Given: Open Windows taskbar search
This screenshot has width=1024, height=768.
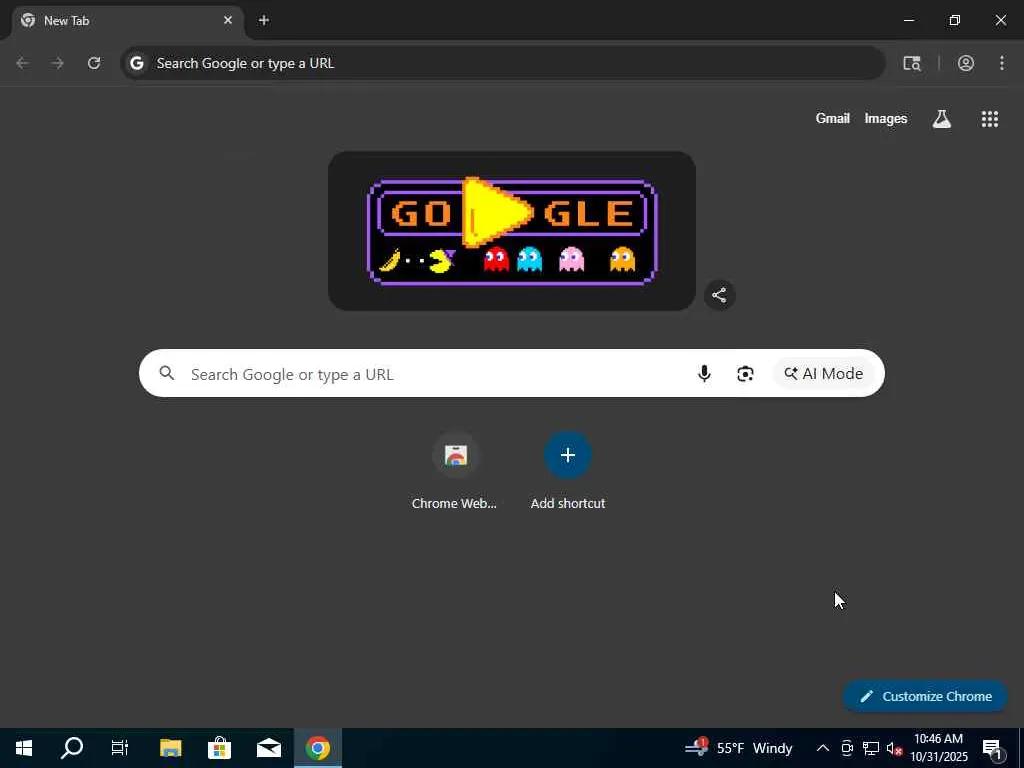Looking at the screenshot, I should click(72, 748).
